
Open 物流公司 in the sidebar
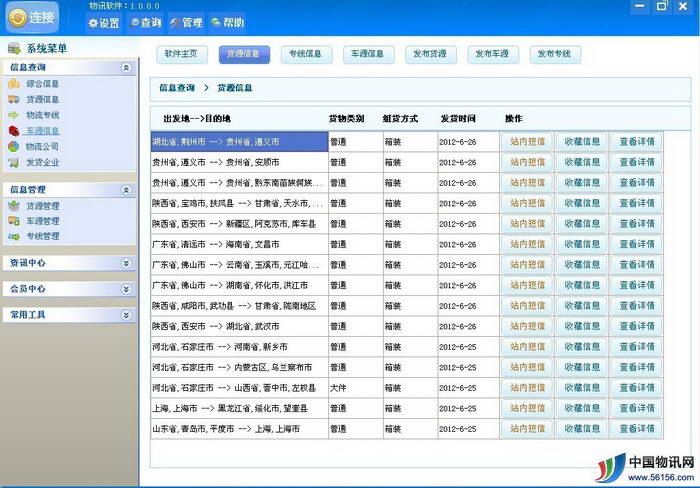pyautogui.click(x=42, y=146)
